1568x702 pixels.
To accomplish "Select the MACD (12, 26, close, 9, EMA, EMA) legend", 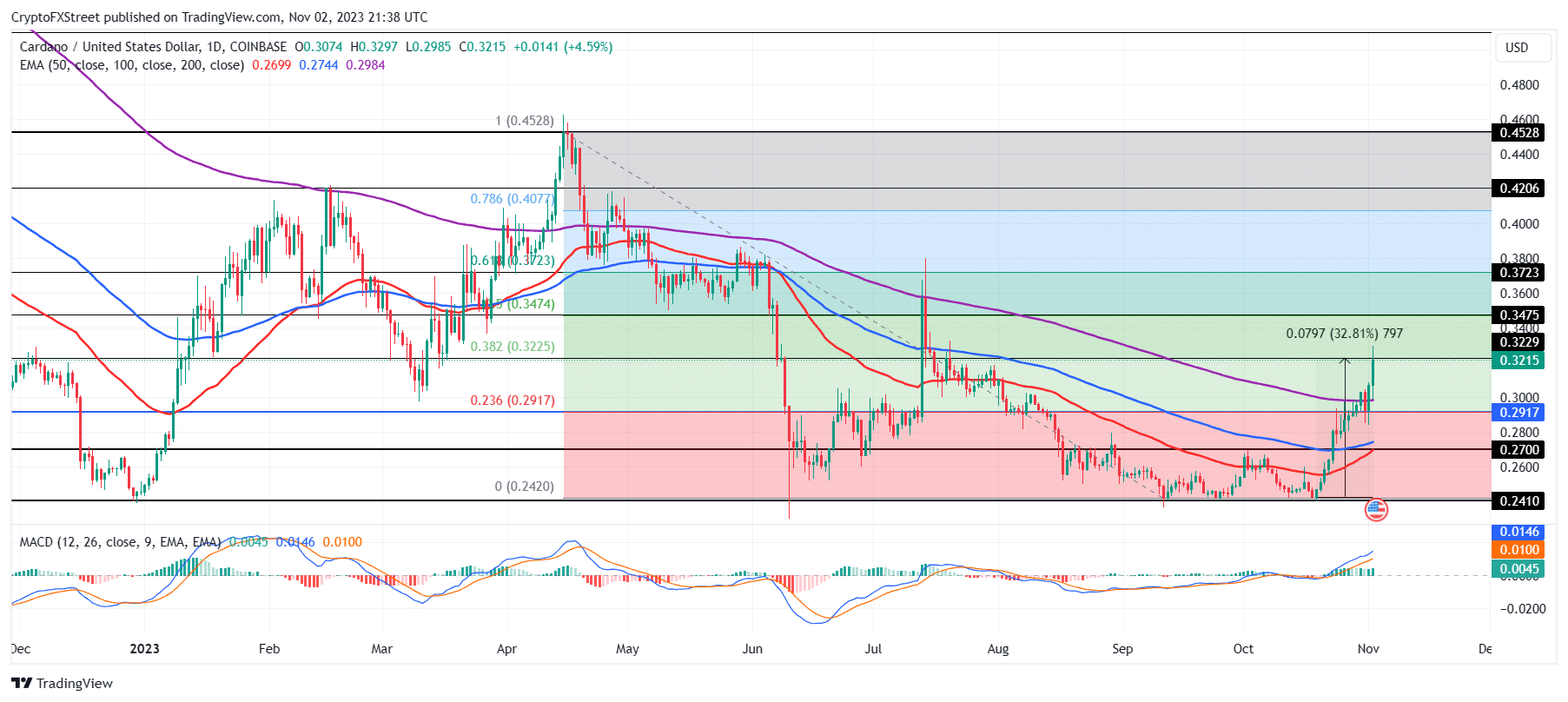I will pos(121,542).
